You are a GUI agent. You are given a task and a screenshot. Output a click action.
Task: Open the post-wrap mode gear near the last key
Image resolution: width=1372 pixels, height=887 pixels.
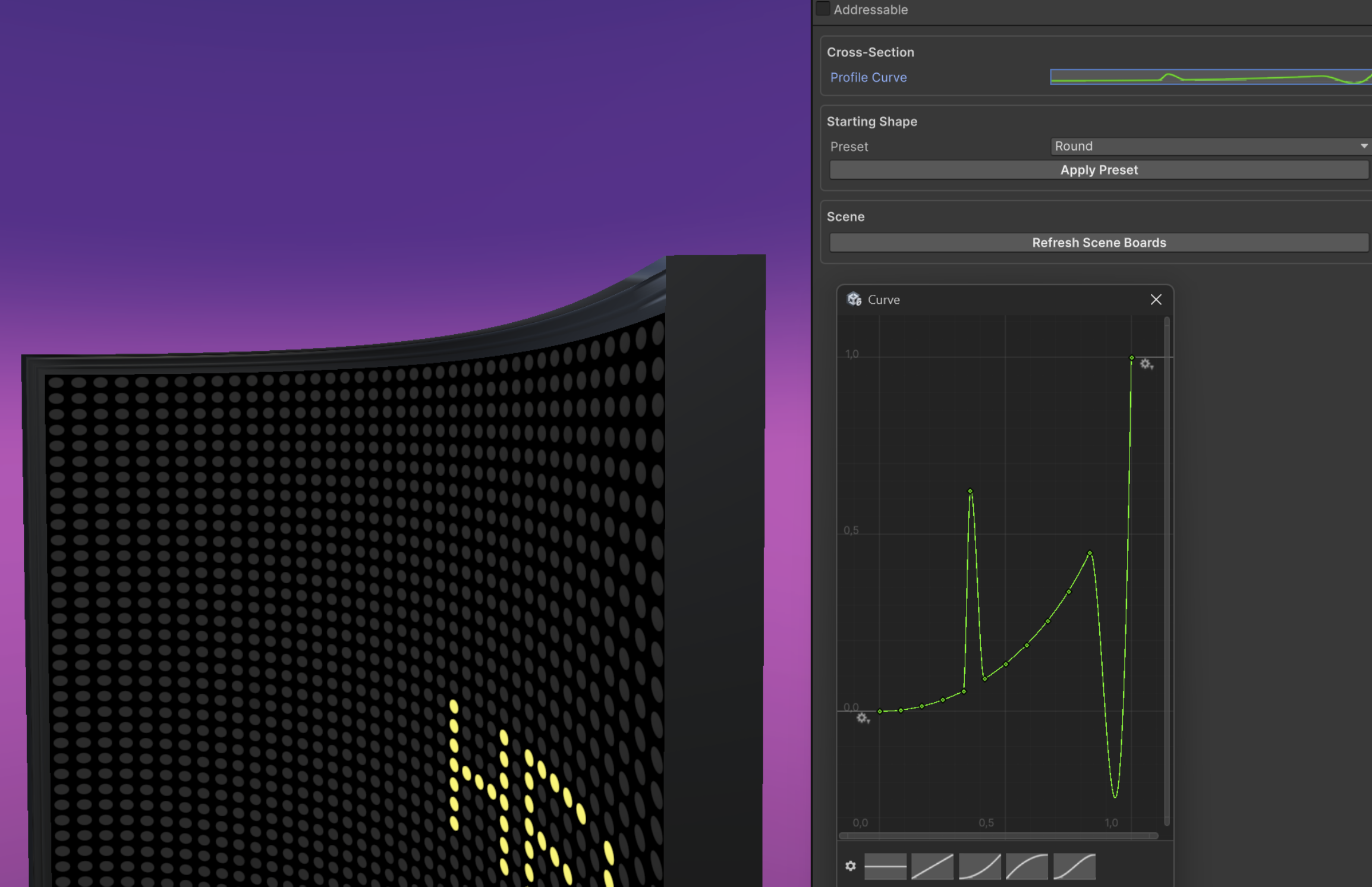click(1147, 364)
